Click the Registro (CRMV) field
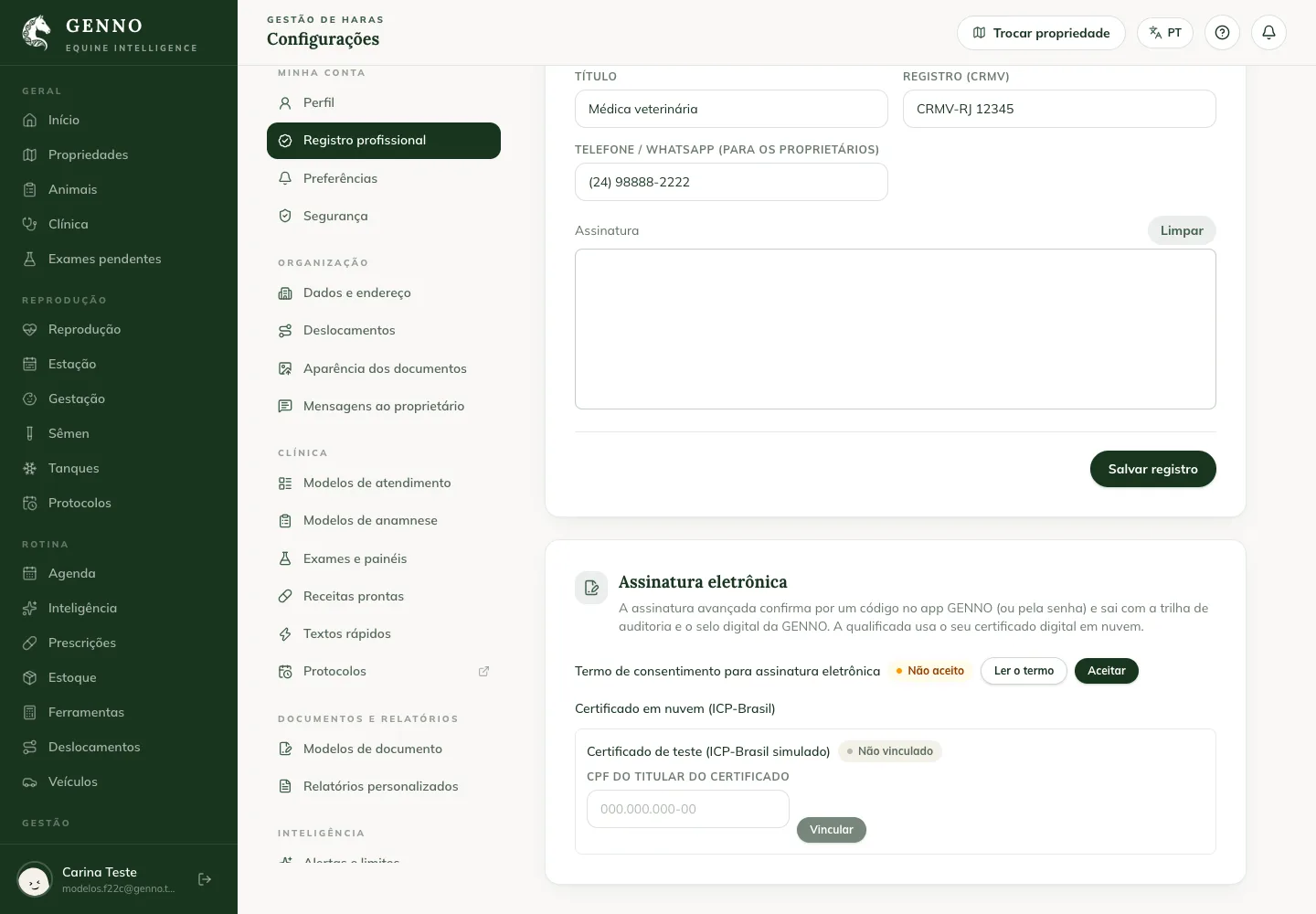Viewport: 1316px width, 914px height. pyautogui.click(x=1059, y=109)
